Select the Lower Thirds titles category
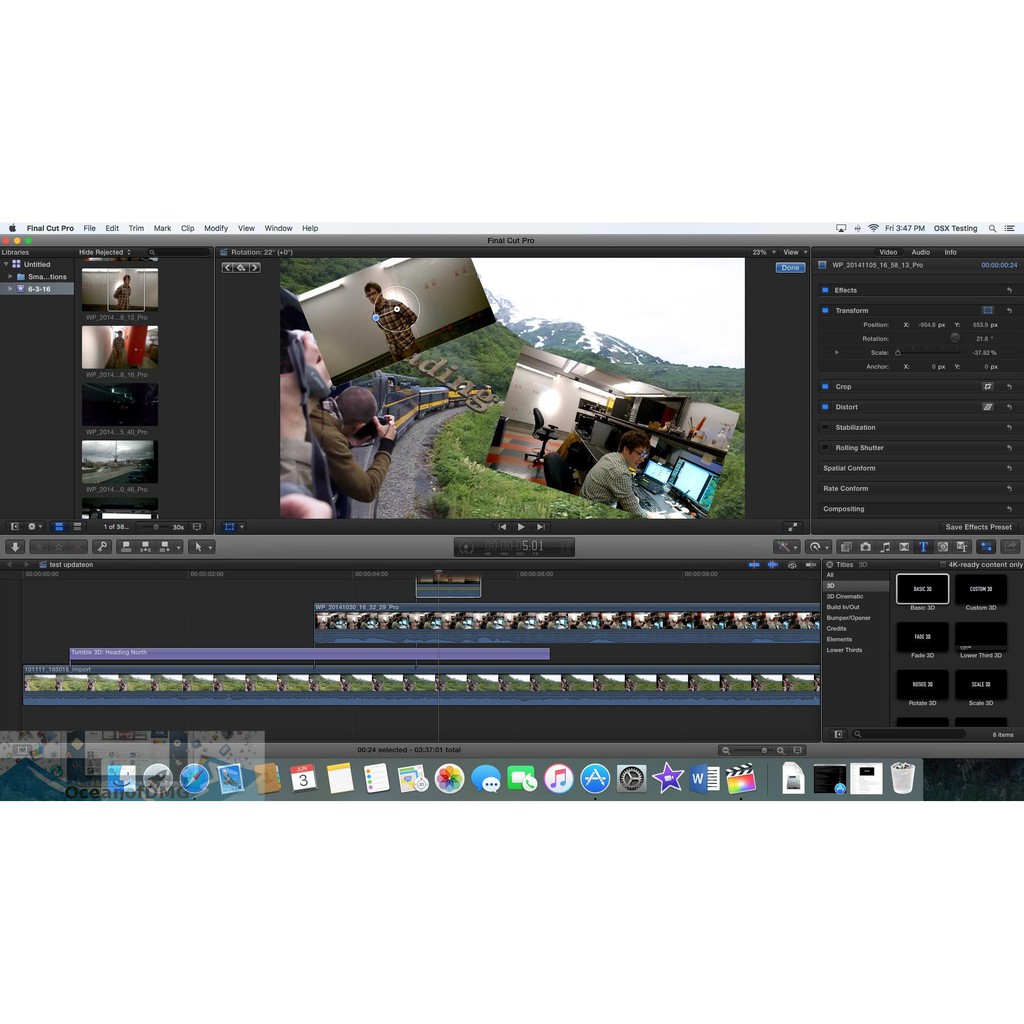Image resolution: width=1024 pixels, height=1024 pixels. coord(844,650)
